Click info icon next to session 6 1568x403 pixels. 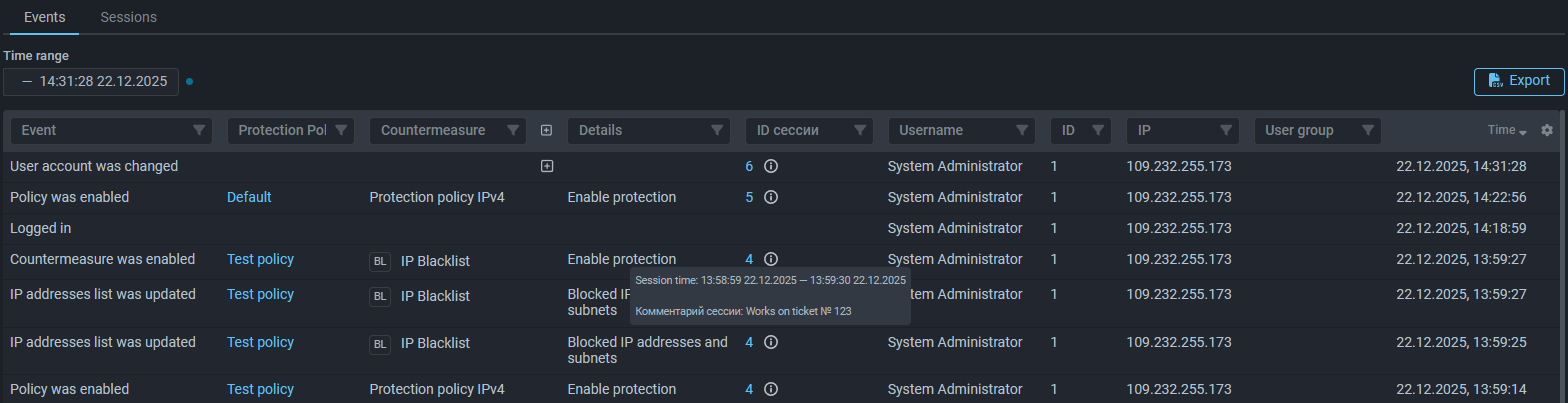[771, 167]
